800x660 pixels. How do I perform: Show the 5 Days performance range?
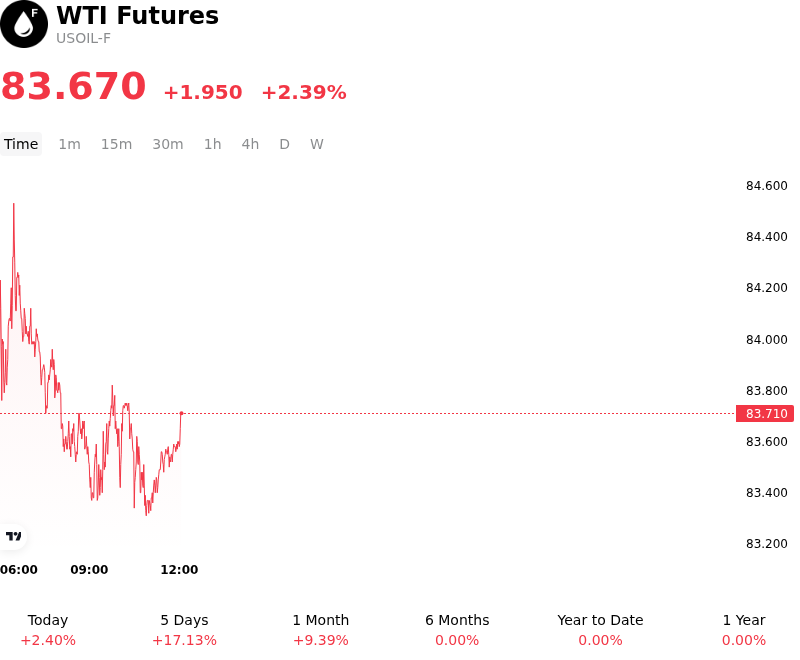184,630
